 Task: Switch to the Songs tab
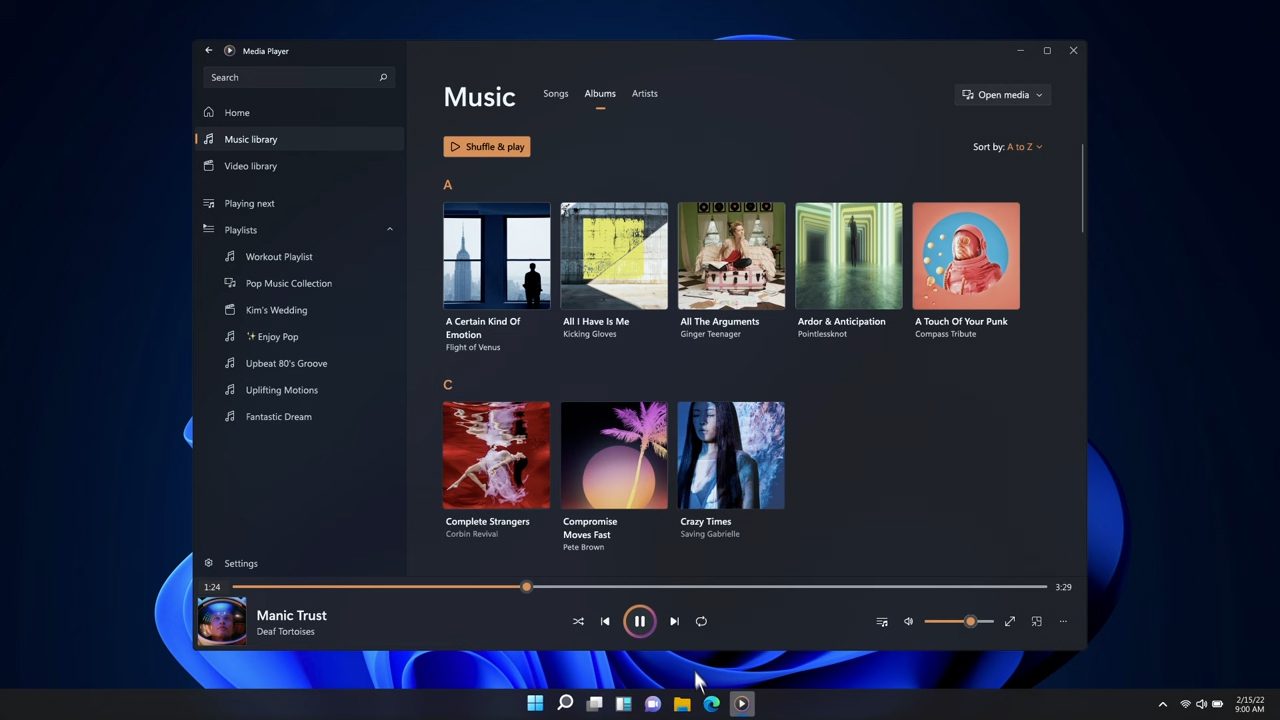click(x=555, y=93)
